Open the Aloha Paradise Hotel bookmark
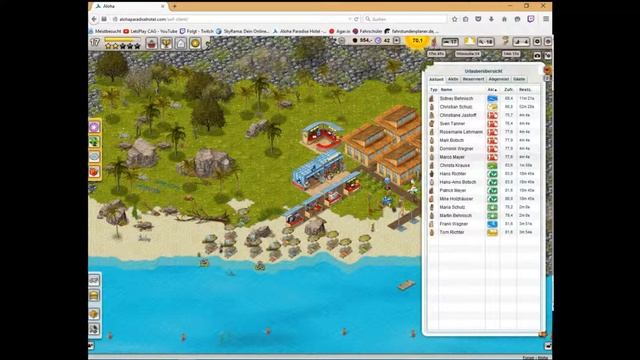 coord(299,31)
